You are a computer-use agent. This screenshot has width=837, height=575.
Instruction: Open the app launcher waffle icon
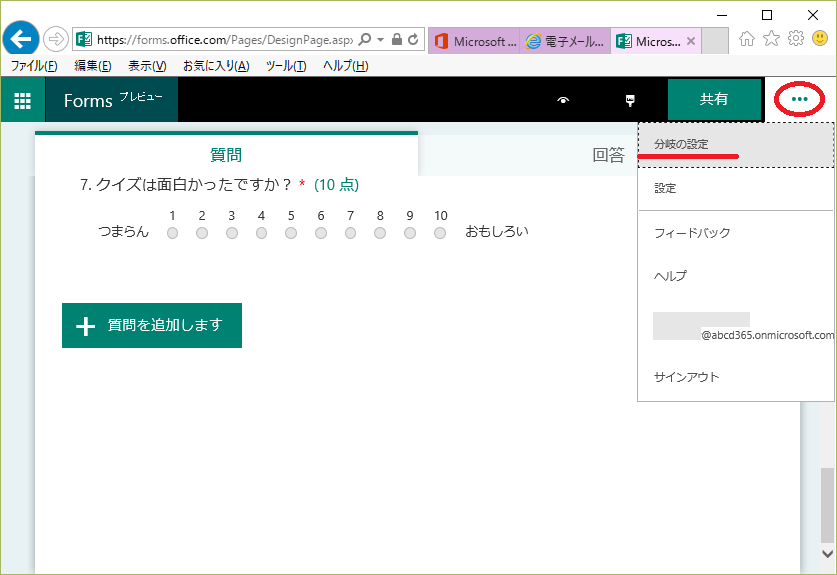click(x=22, y=100)
